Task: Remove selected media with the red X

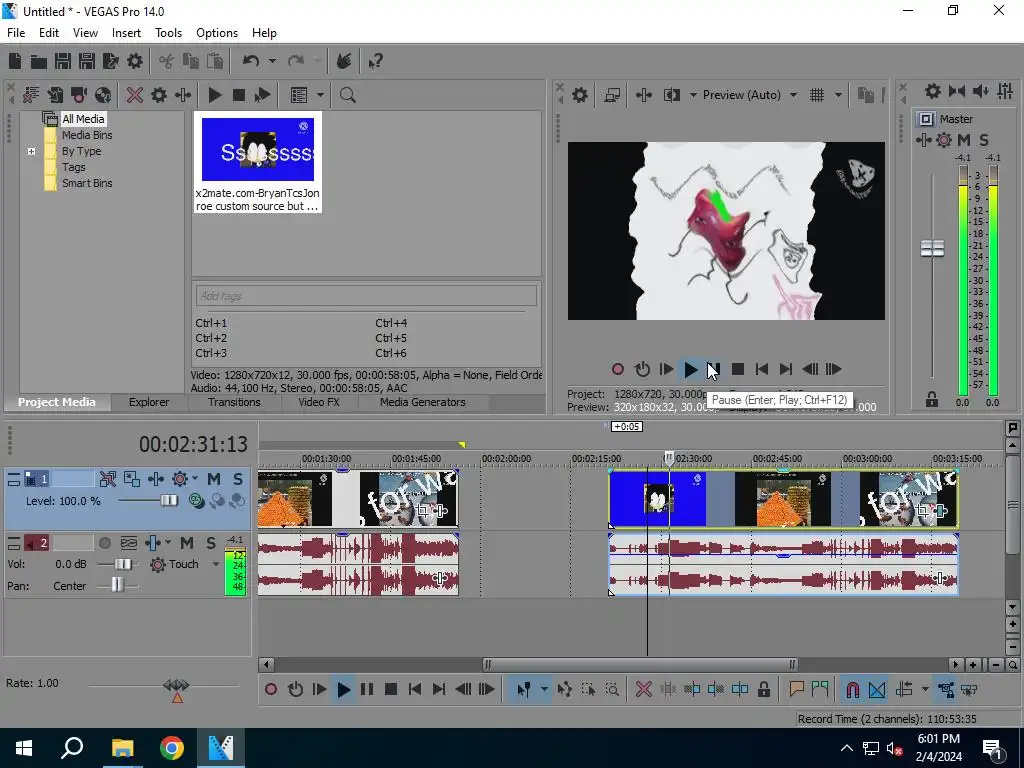Action: coord(135,95)
